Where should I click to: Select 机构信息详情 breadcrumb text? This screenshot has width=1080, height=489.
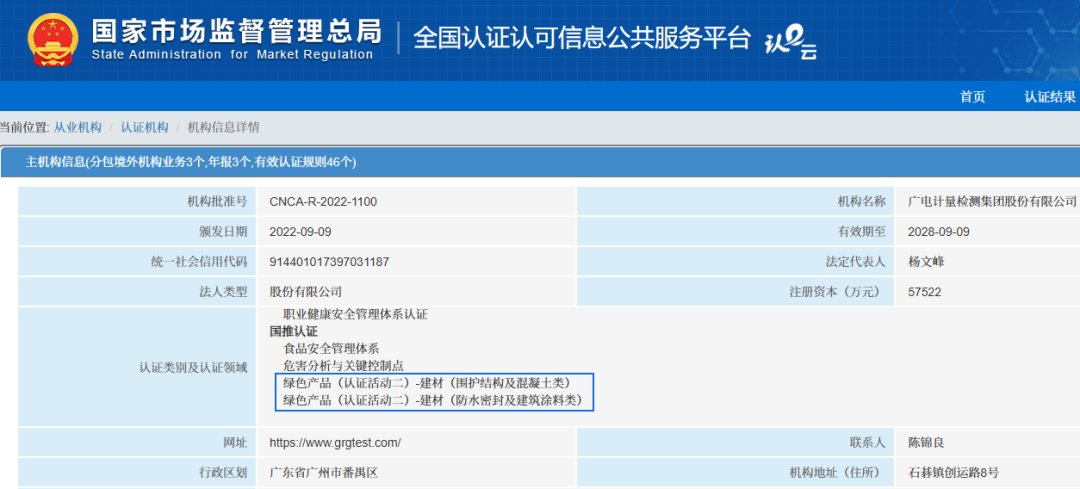224,127
